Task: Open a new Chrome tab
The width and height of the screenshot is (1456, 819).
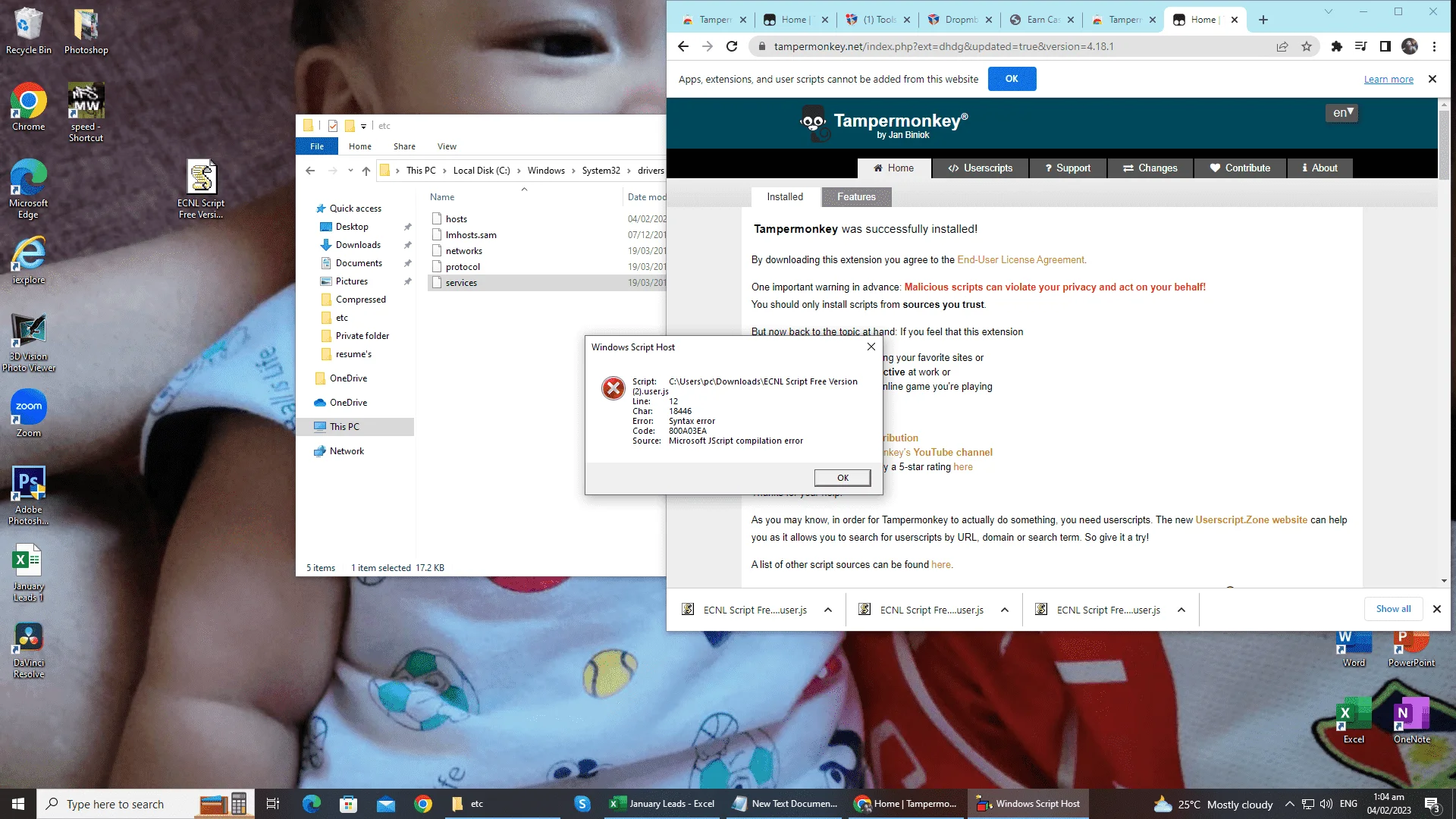Action: coord(1263,20)
